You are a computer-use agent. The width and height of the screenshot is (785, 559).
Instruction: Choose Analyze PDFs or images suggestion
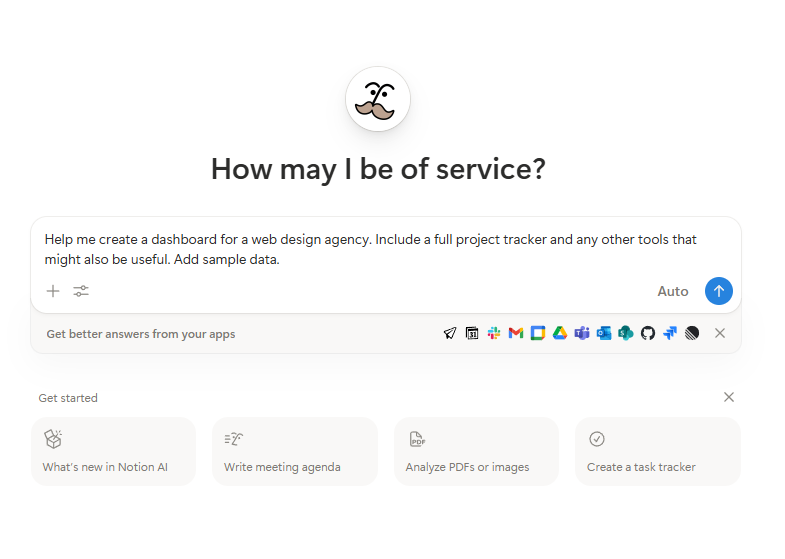(476, 451)
